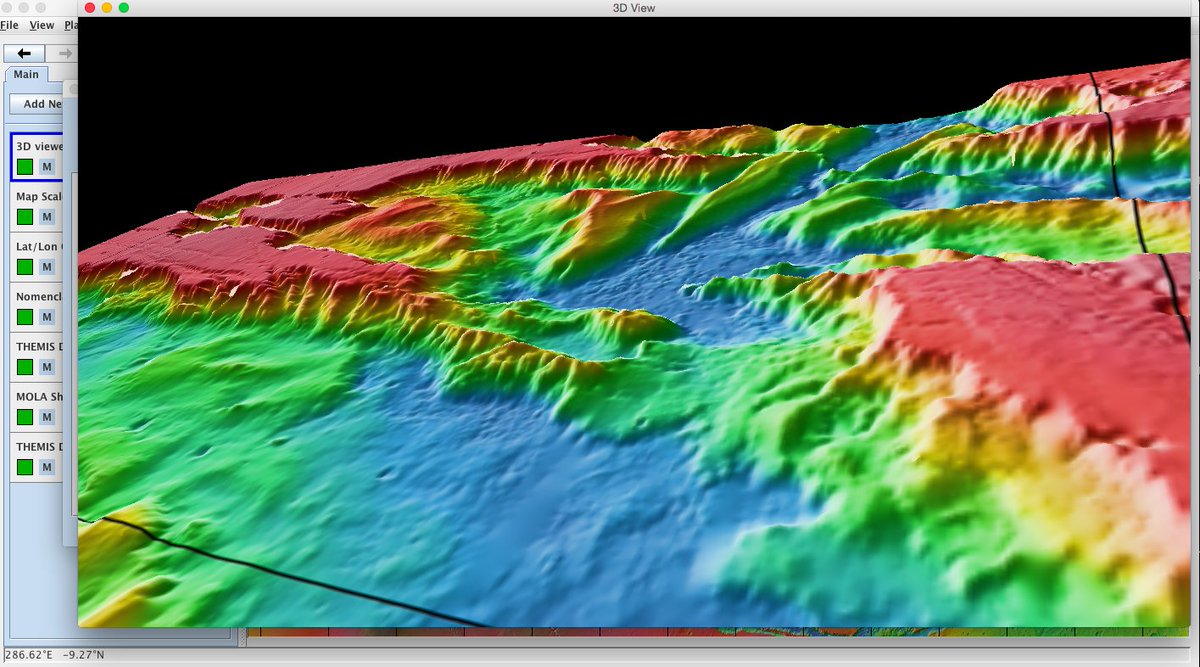Maximize the 3D View window with green button

124,8
